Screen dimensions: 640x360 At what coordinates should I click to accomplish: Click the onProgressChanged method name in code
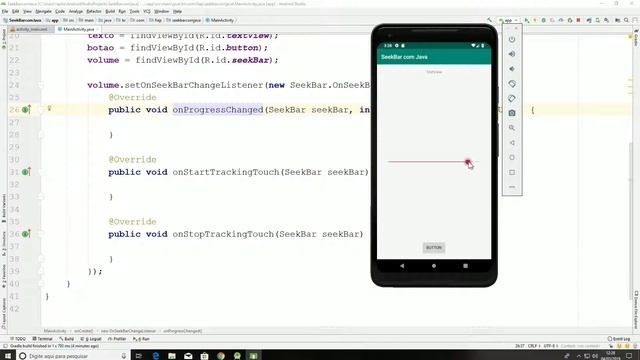[218, 110]
